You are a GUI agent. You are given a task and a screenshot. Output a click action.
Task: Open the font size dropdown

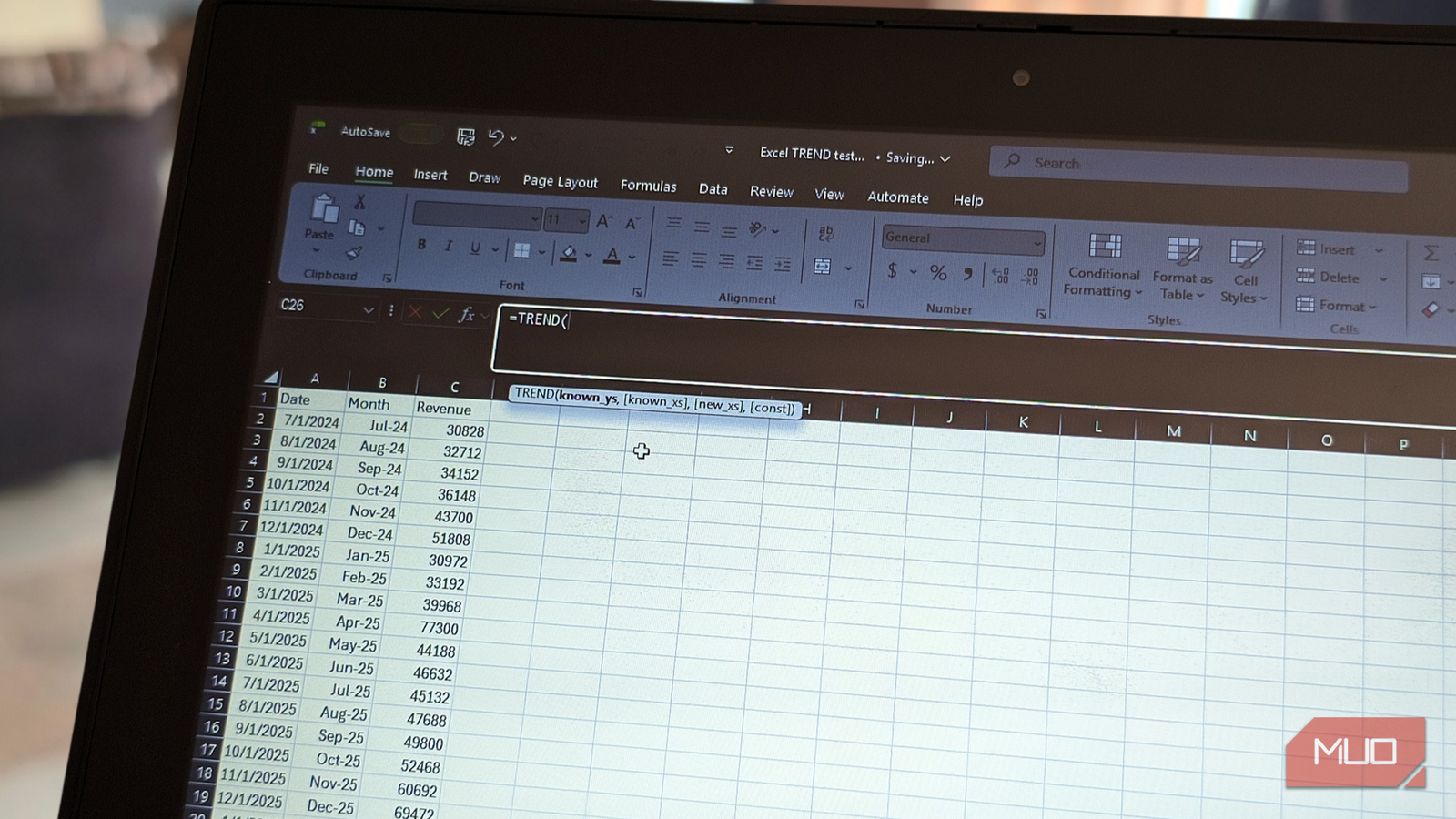[582, 221]
